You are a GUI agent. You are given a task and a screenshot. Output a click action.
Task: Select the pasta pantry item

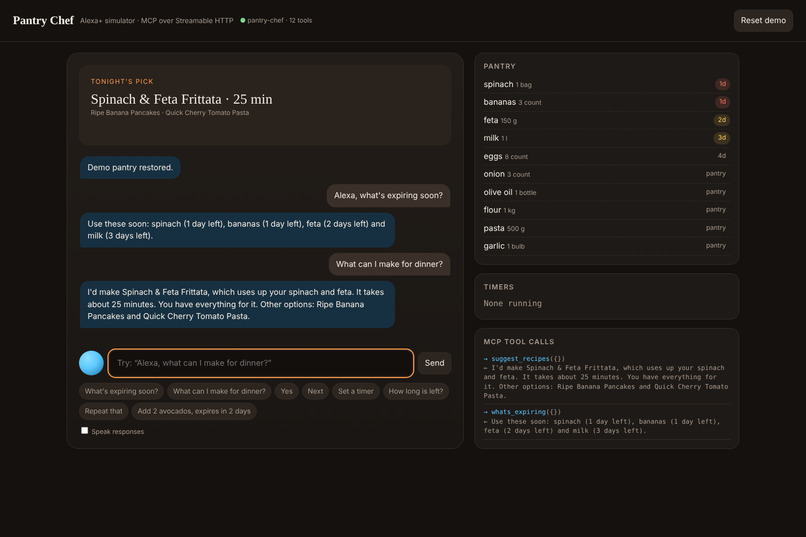pos(607,228)
